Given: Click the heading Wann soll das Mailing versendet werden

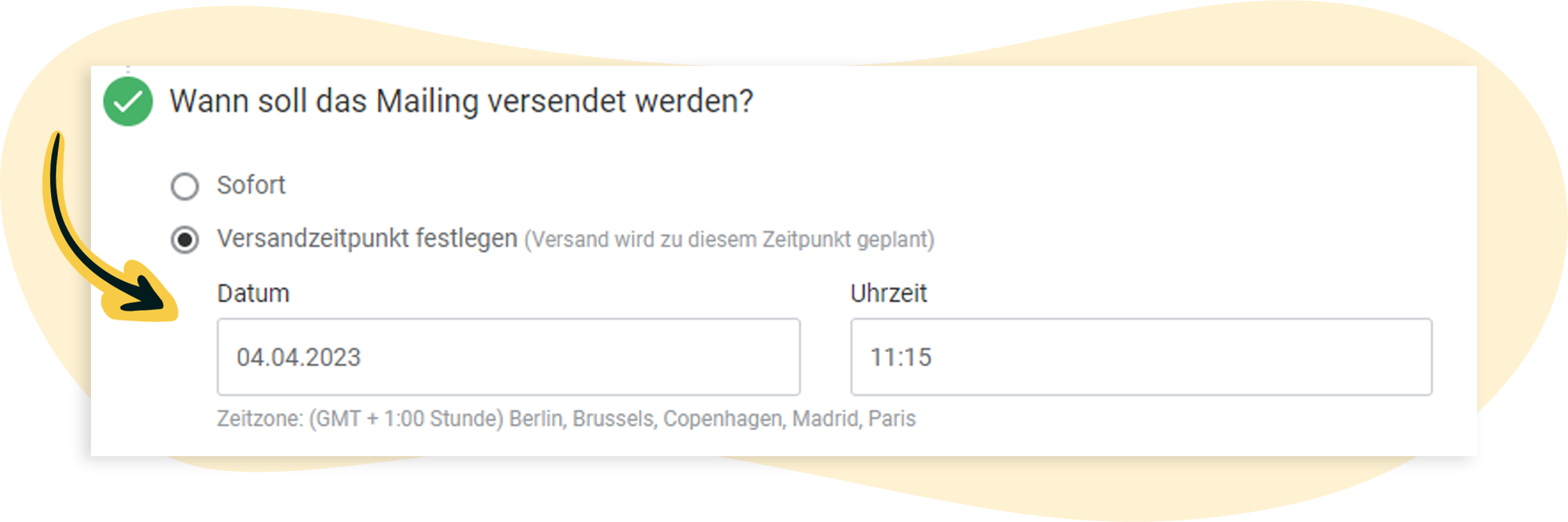Looking at the screenshot, I should pyautogui.click(x=461, y=101).
